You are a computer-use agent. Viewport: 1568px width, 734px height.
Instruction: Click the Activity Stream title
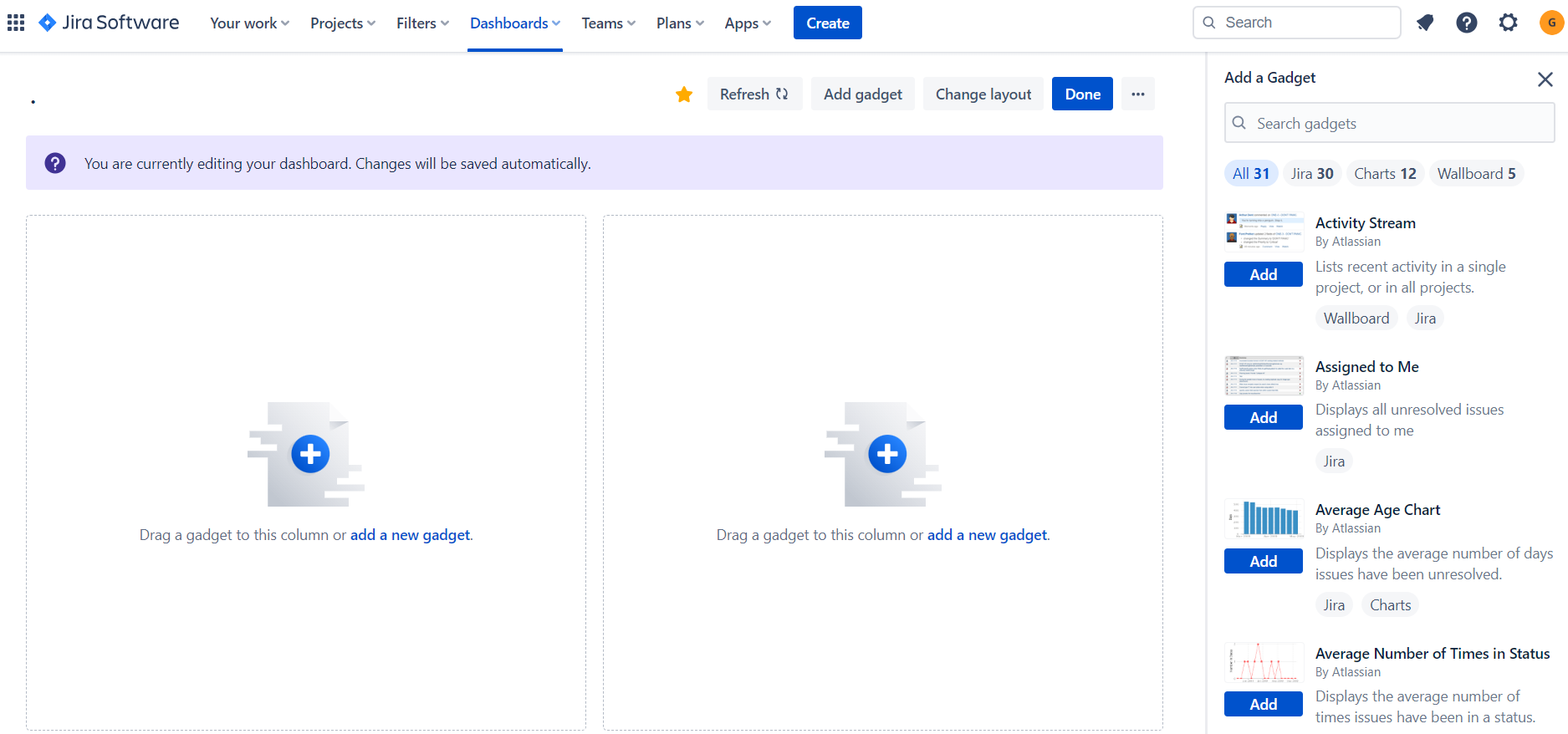pos(1365,222)
